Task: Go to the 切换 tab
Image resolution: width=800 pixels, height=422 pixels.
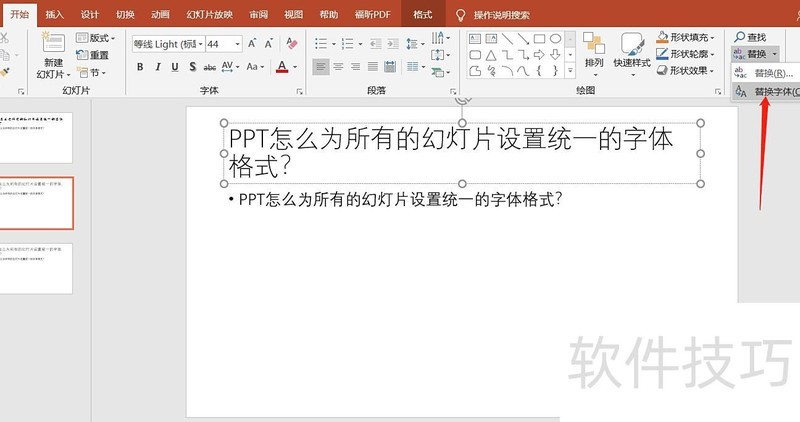Action: click(125, 15)
